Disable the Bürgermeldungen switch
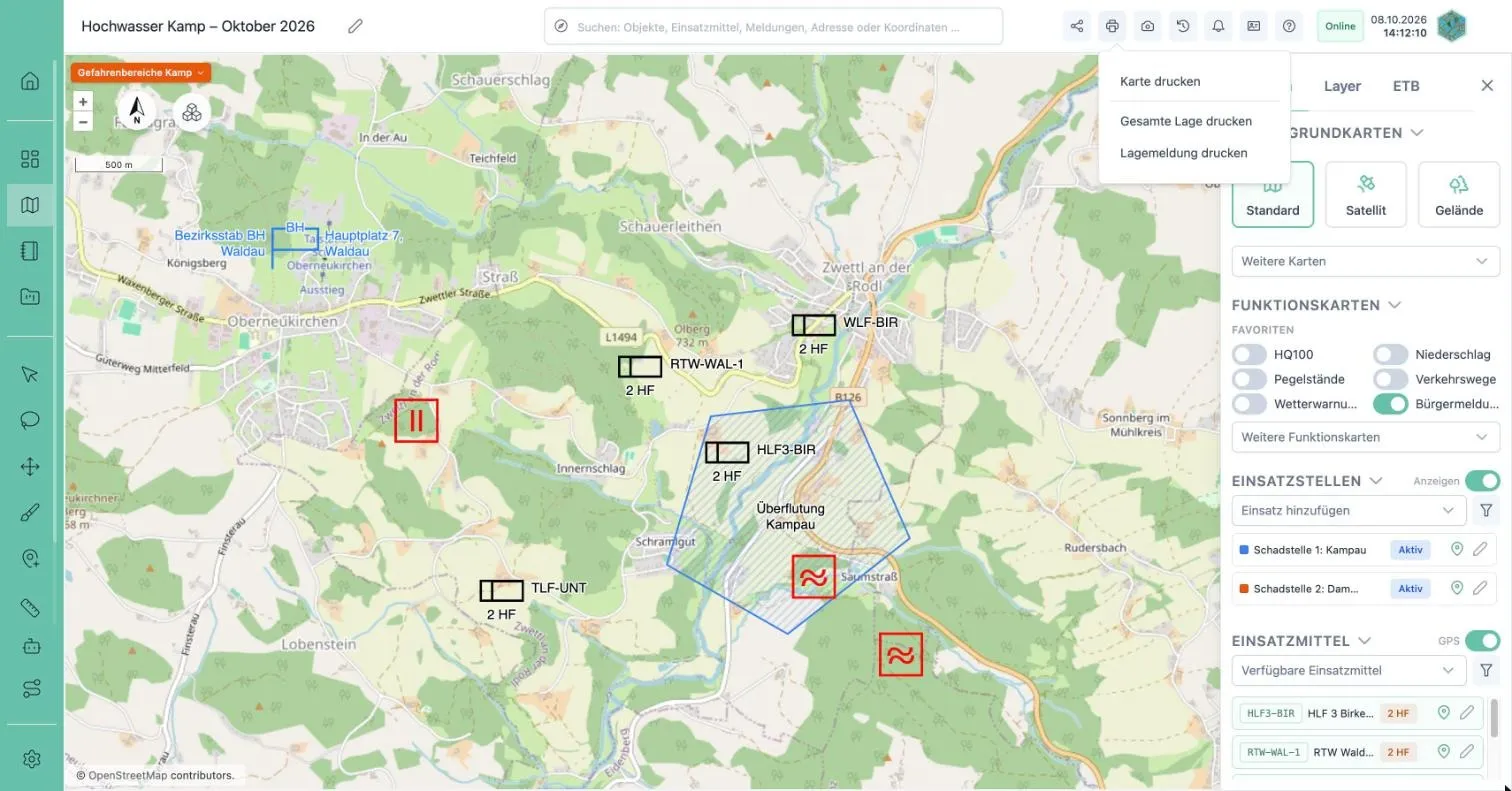This screenshot has height=791, width=1512. tap(1390, 404)
